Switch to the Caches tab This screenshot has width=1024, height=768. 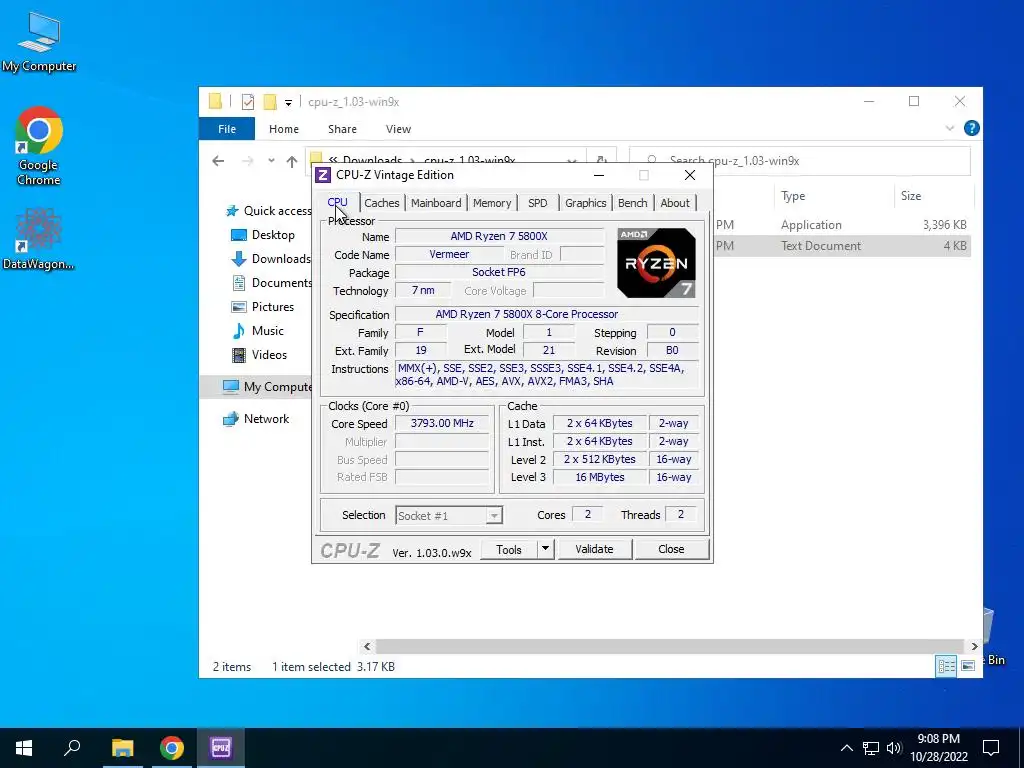click(381, 203)
